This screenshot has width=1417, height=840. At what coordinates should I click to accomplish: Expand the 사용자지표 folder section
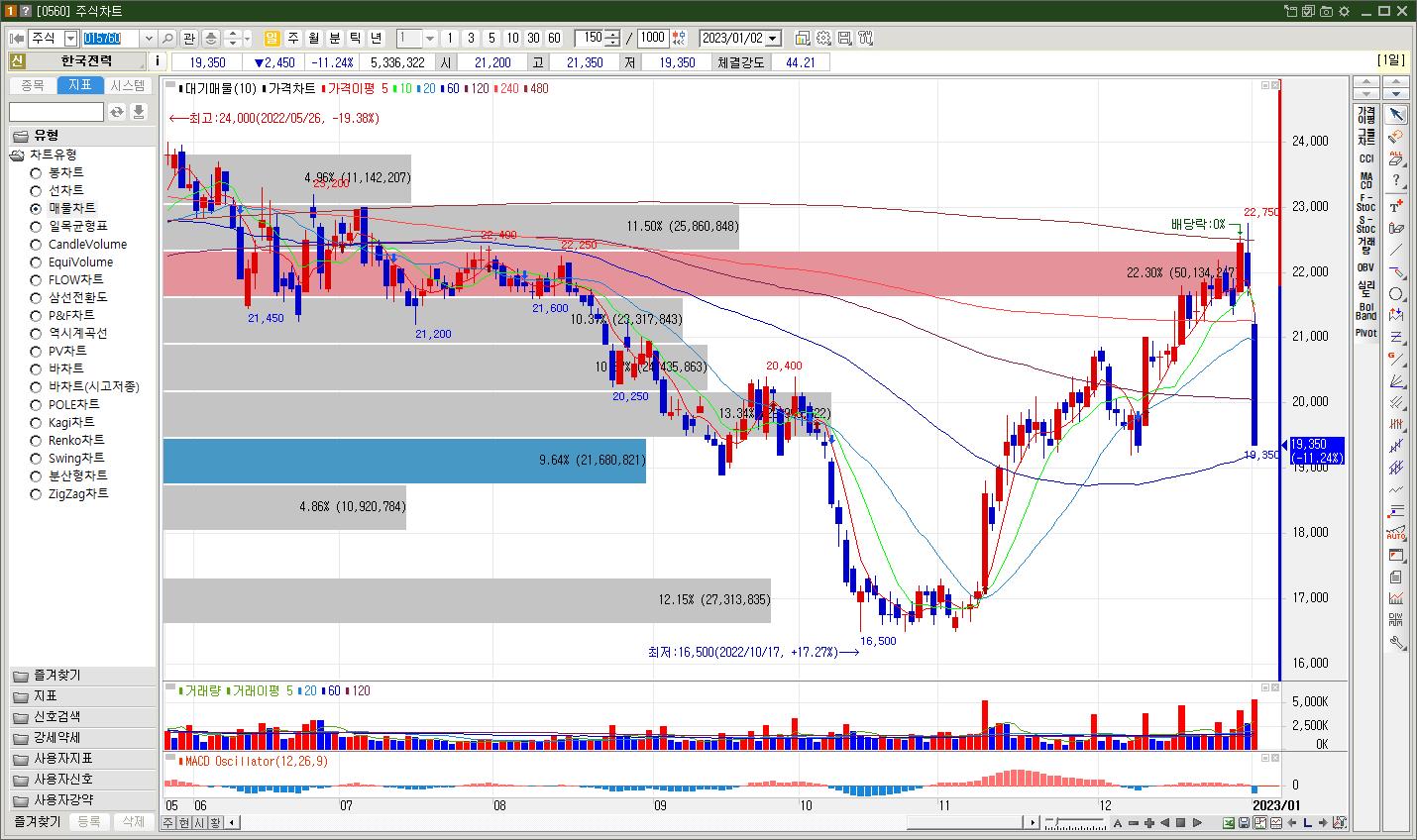82,758
